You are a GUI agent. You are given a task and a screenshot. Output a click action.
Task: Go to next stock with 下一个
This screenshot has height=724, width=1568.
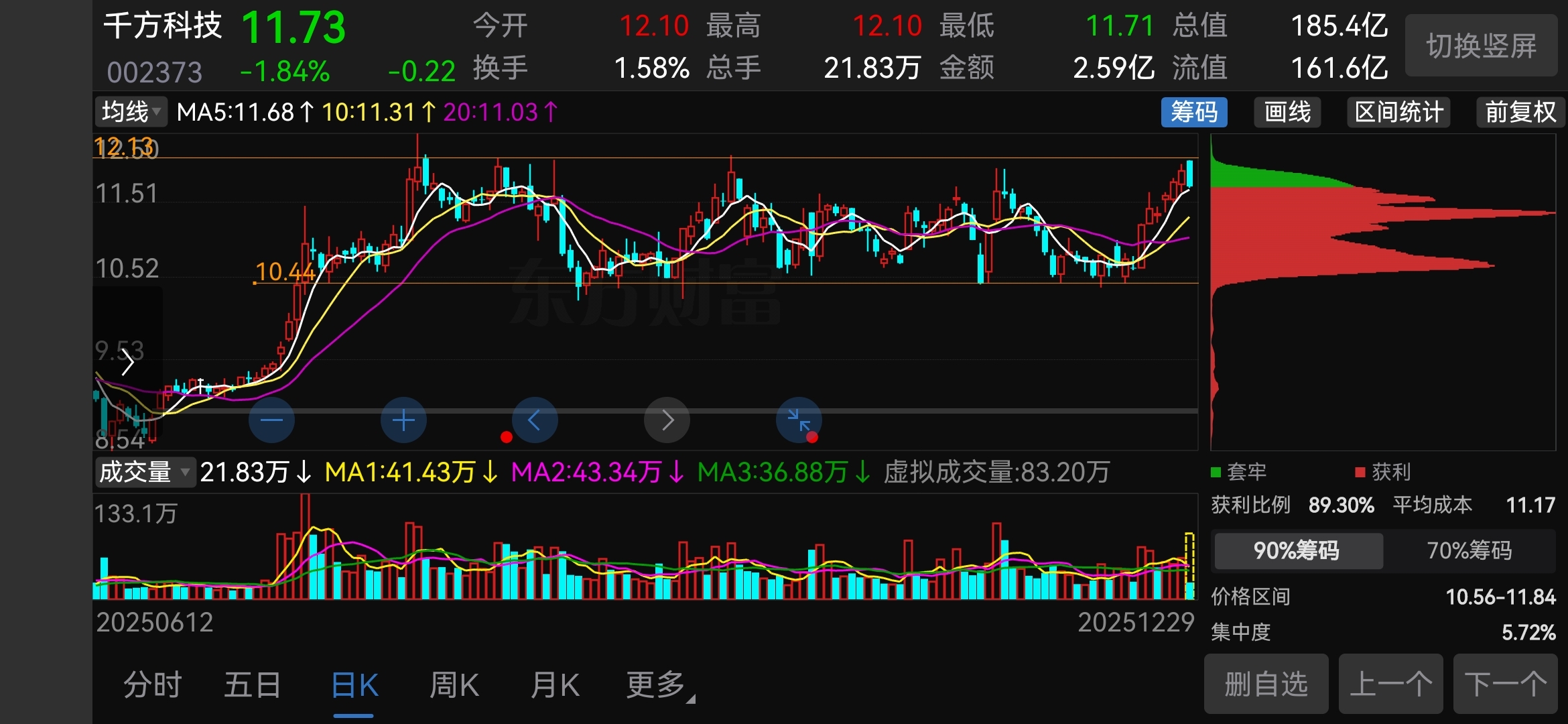click(x=1505, y=684)
